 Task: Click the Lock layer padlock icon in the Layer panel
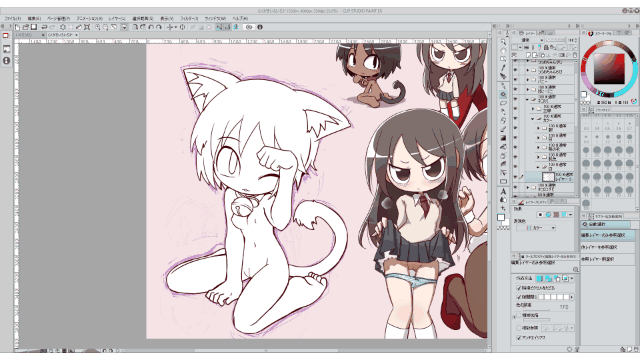tap(546, 48)
